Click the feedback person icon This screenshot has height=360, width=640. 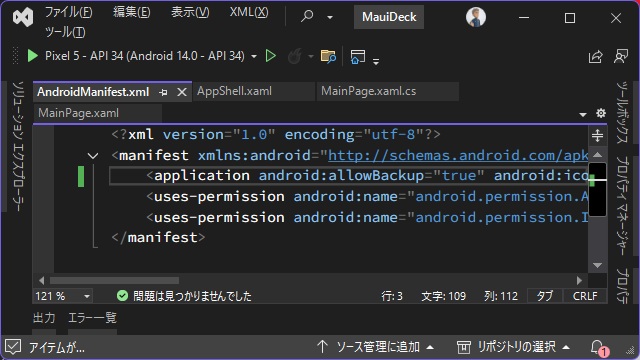coord(621,56)
